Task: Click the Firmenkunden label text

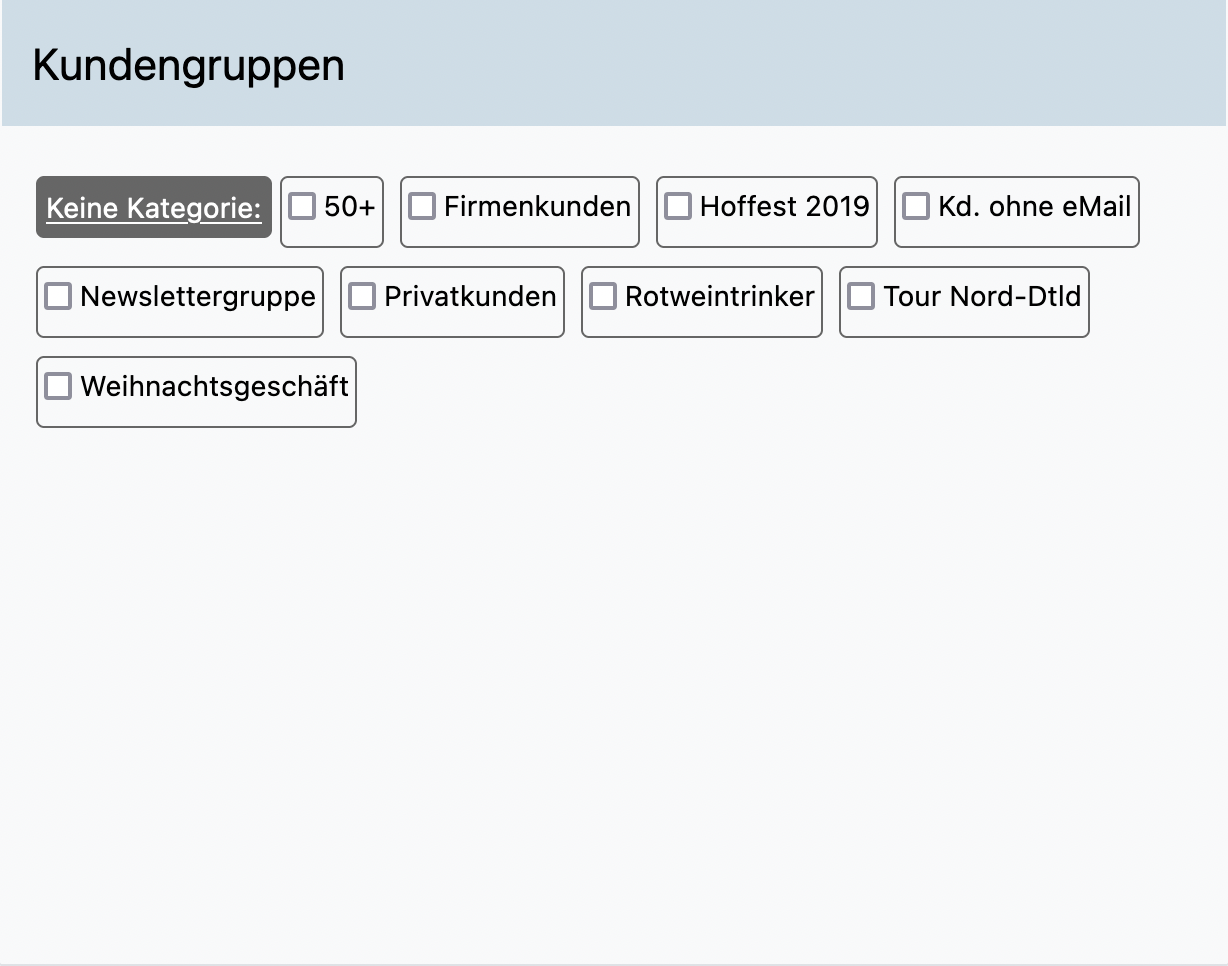Action: [537, 207]
